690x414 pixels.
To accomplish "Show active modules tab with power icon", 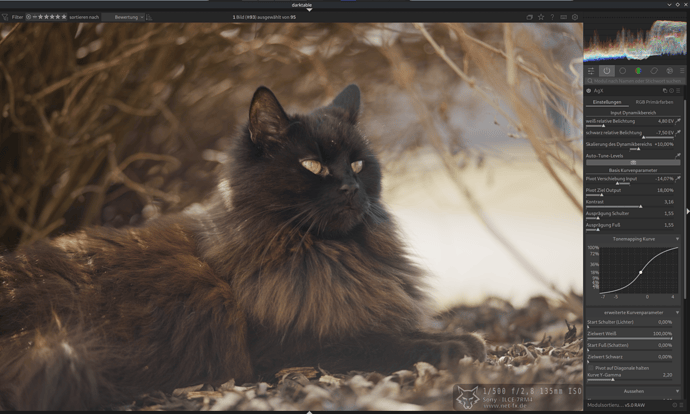I will tap(606, 71).
